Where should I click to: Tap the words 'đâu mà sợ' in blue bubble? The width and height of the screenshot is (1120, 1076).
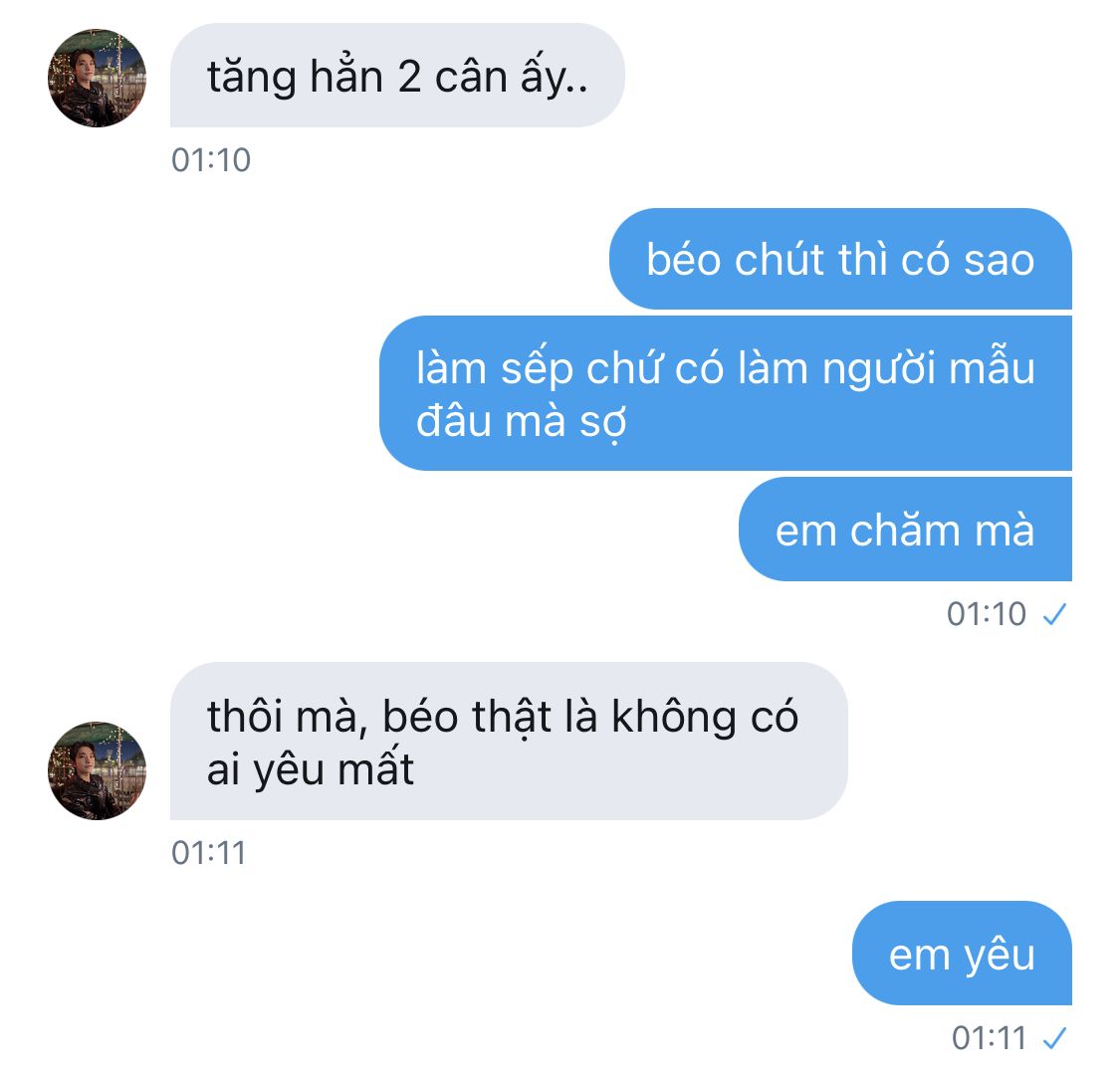(x=522, y=421)
